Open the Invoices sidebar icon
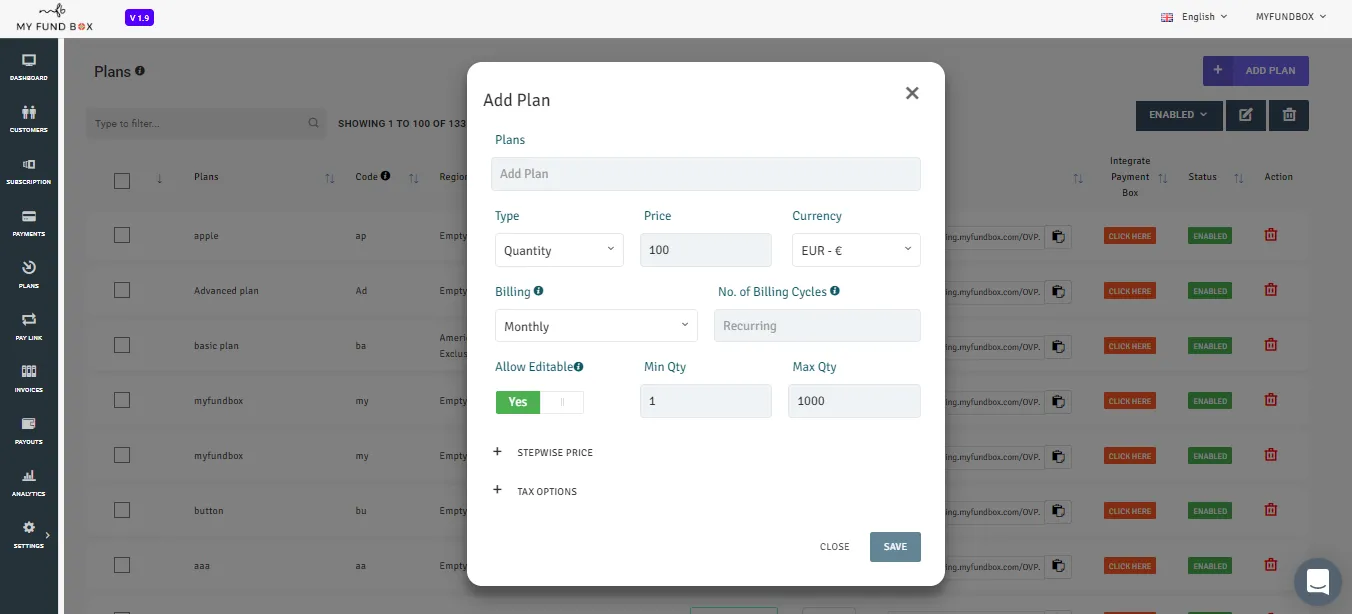1352x614 pixels. 28,372
